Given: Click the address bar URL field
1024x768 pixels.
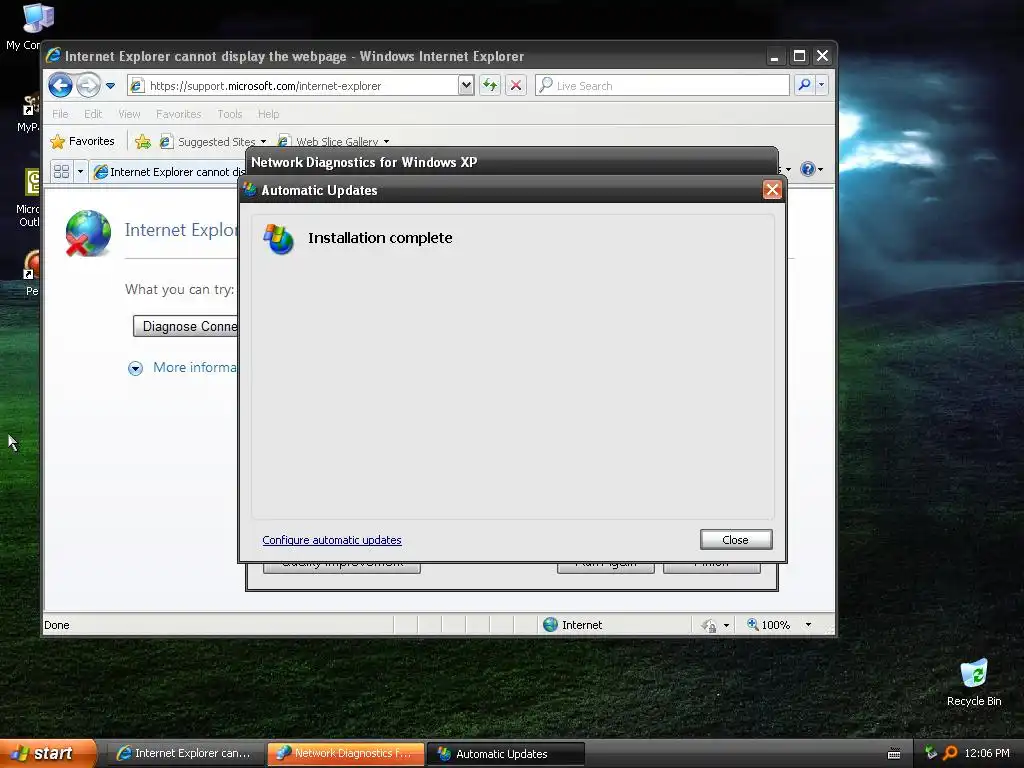Looking at the screenshot, I should [294, 86].
